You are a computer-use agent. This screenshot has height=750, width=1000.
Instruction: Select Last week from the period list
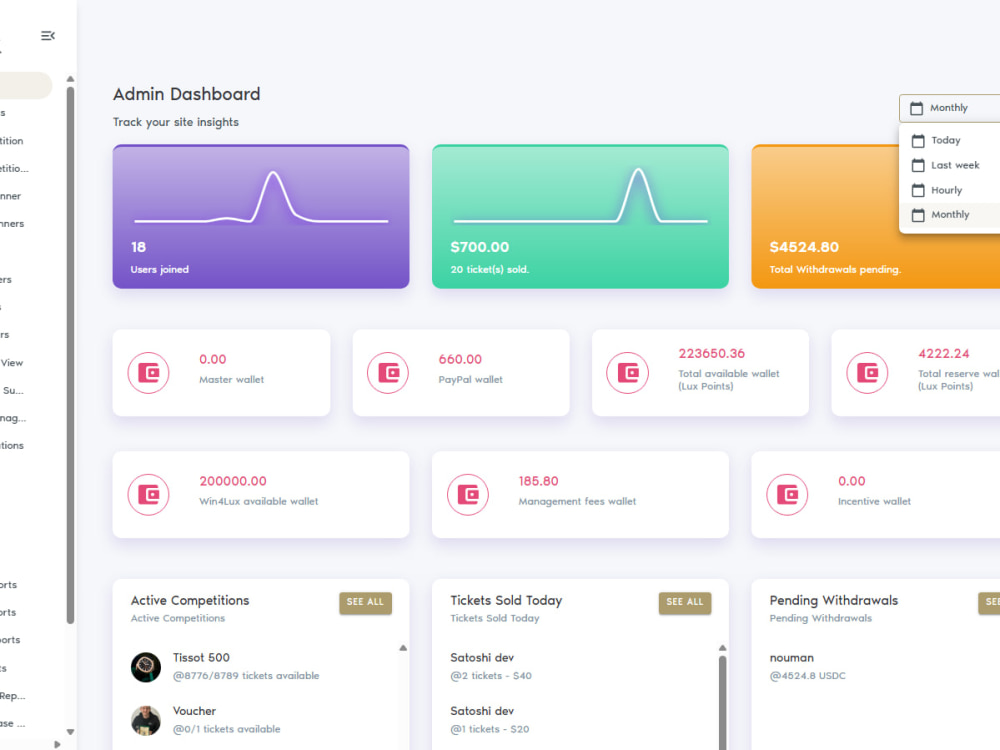click(x=950, y=165)
